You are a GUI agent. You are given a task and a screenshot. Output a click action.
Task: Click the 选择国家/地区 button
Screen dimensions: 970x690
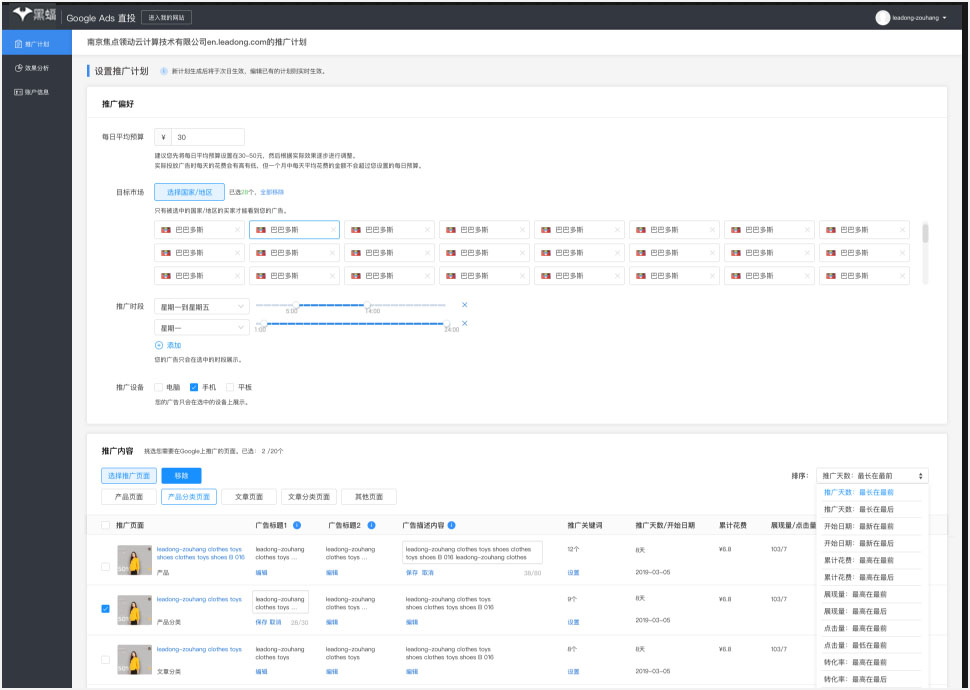pos(189,192)
